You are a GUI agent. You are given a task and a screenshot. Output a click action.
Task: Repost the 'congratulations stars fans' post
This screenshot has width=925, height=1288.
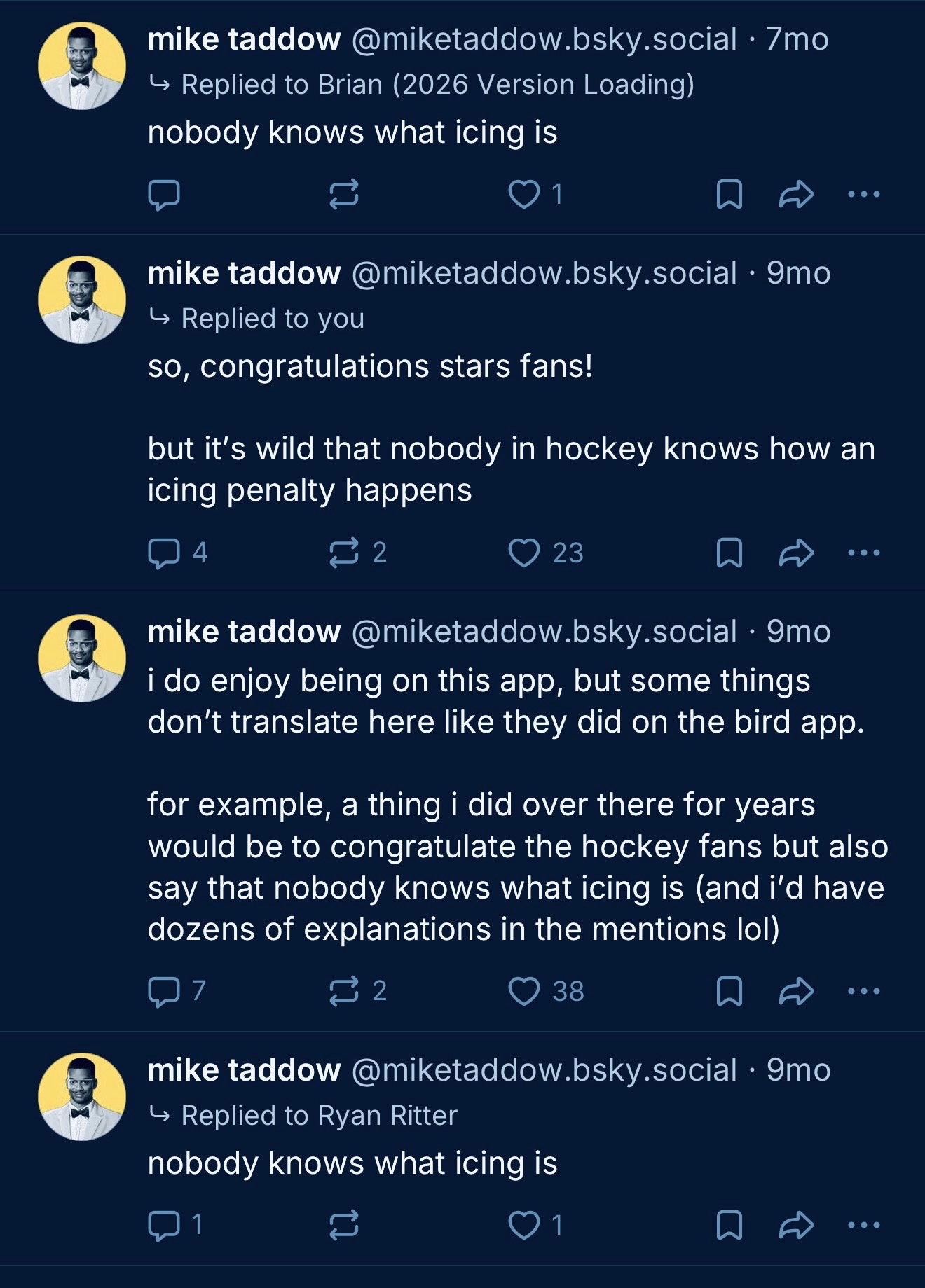[344, 553]
